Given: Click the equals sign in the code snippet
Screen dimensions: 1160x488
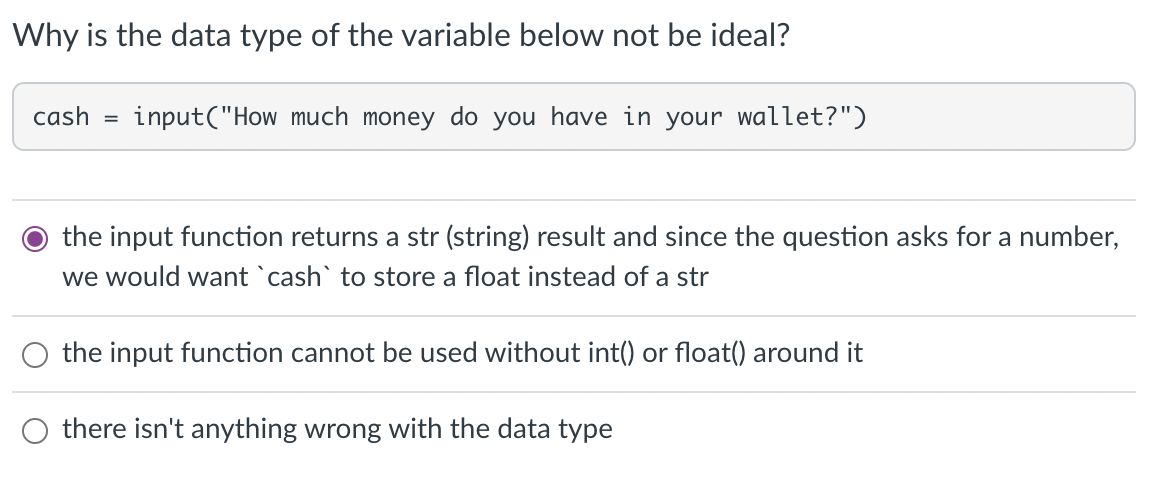Looking at the screenshot, I should [x=112, y=118].
